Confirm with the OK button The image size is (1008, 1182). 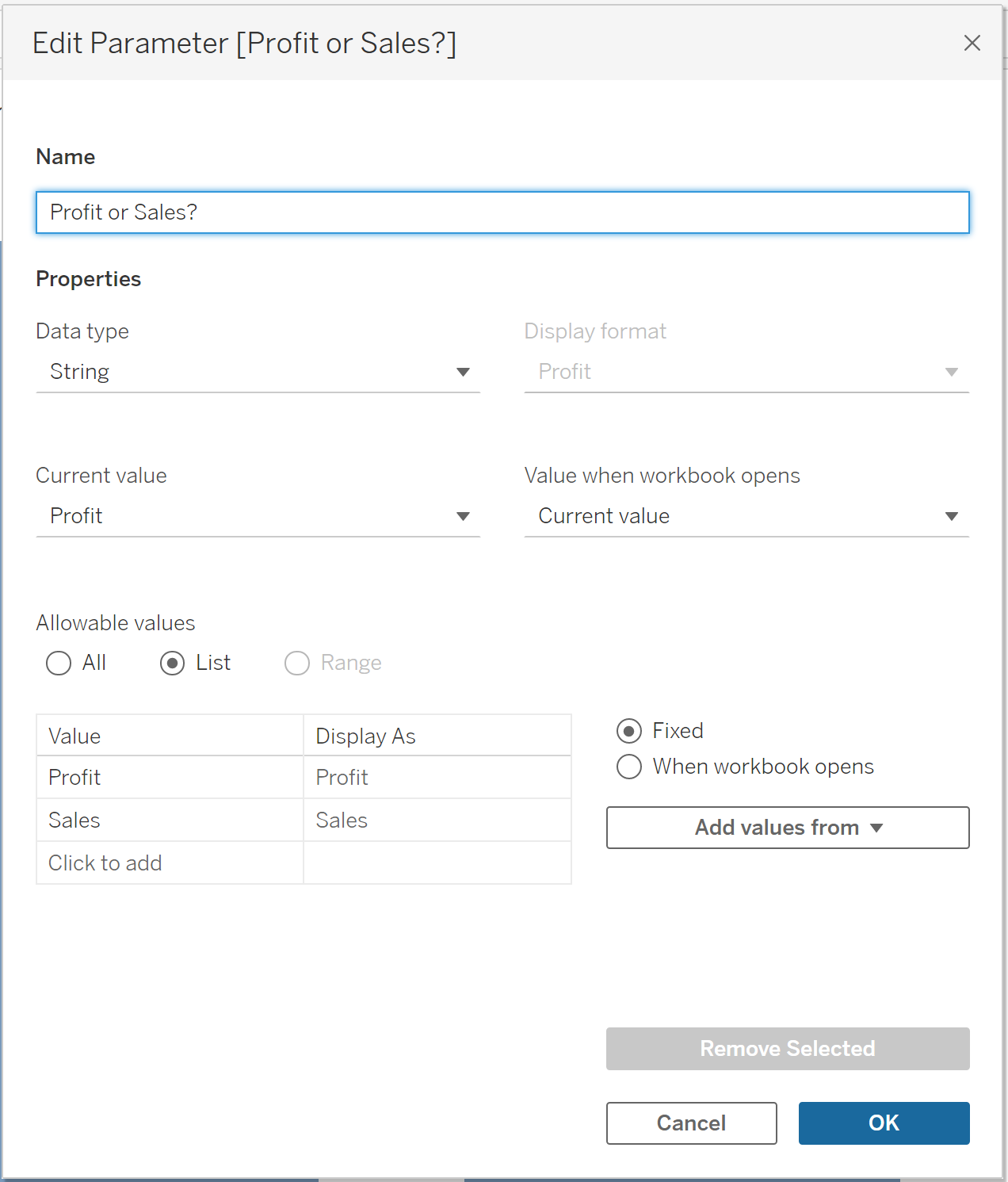pyautogui.click(x=884, y=1123)
